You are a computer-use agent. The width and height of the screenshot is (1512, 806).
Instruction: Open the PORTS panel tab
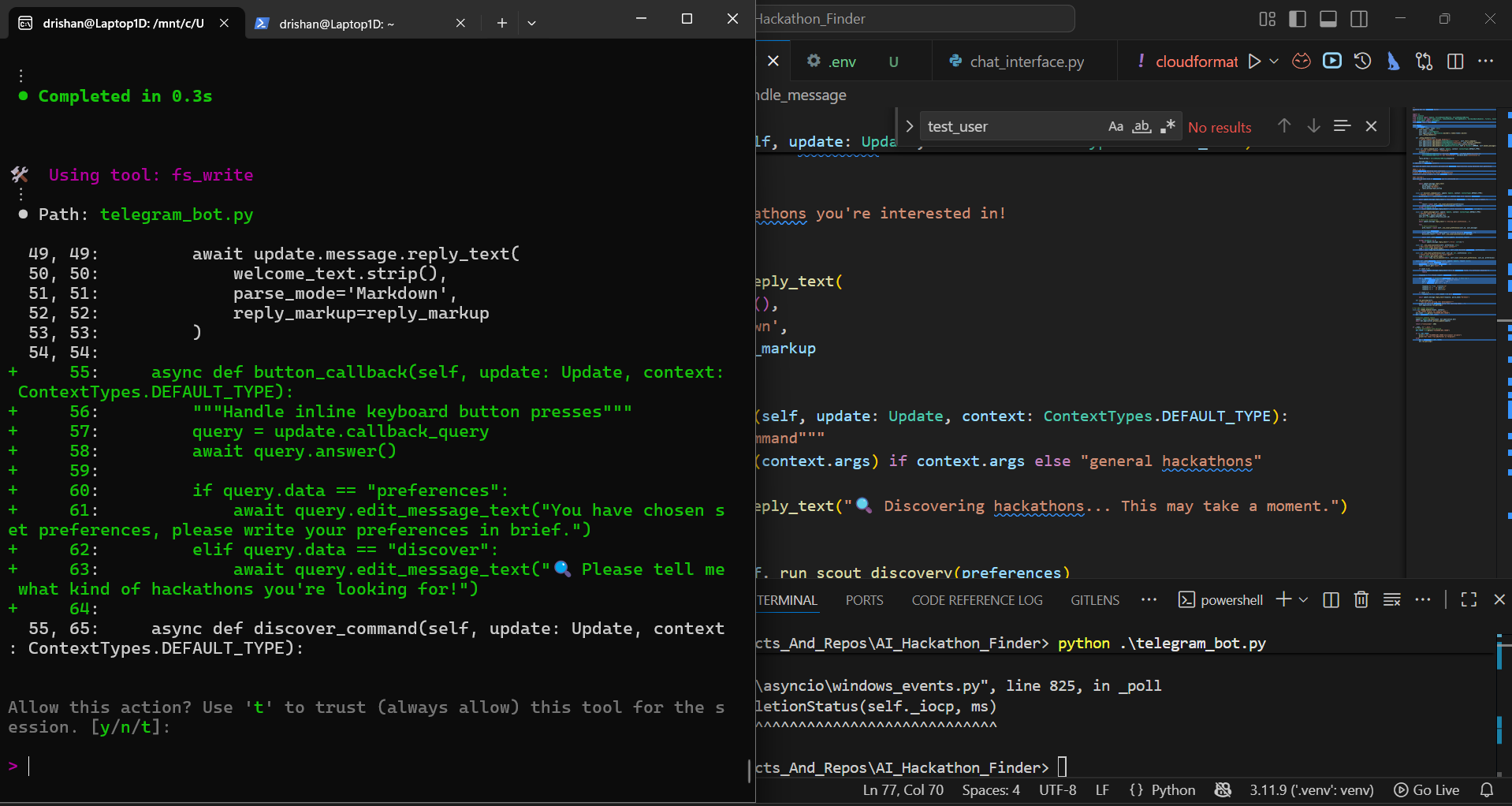click(x=864, y=600)
